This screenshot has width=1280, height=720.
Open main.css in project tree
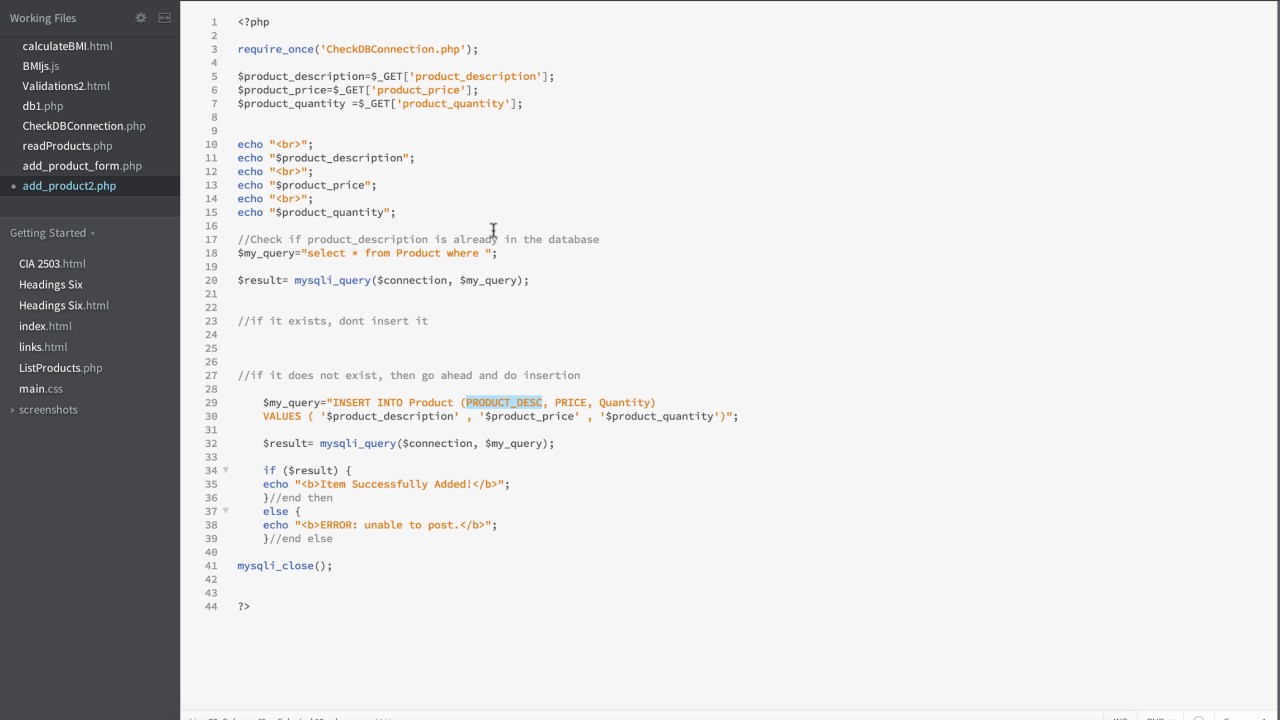pyautogui.click(x=41, y=389)
